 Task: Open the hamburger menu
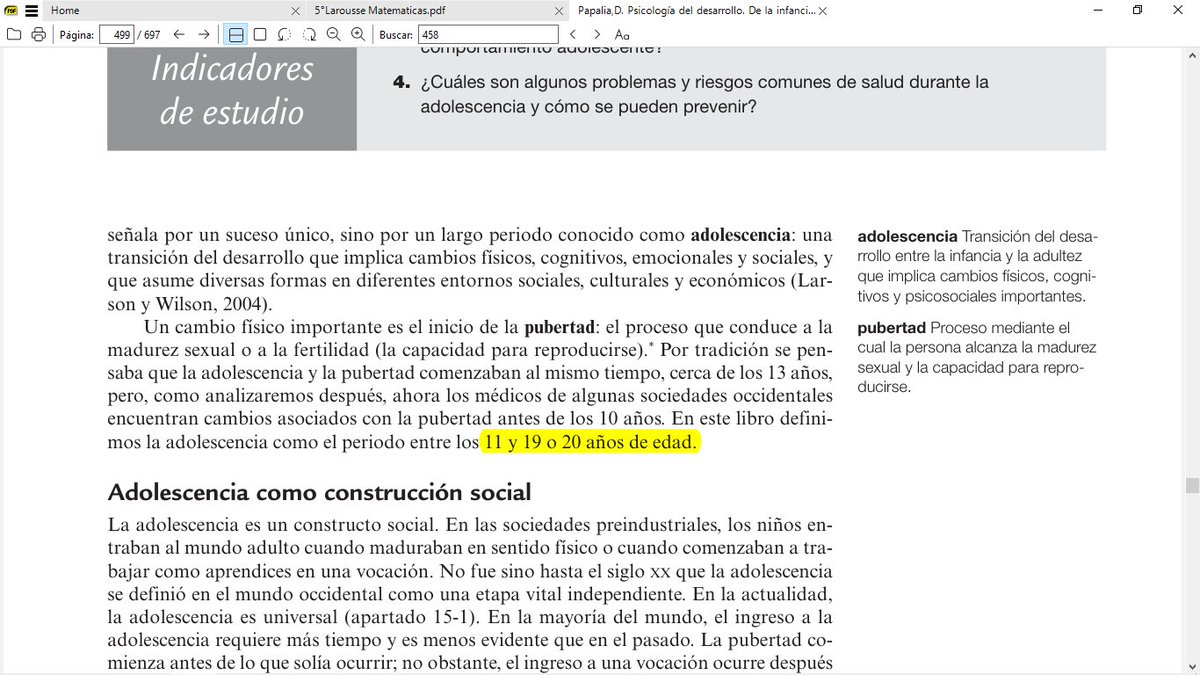[32, 11]
